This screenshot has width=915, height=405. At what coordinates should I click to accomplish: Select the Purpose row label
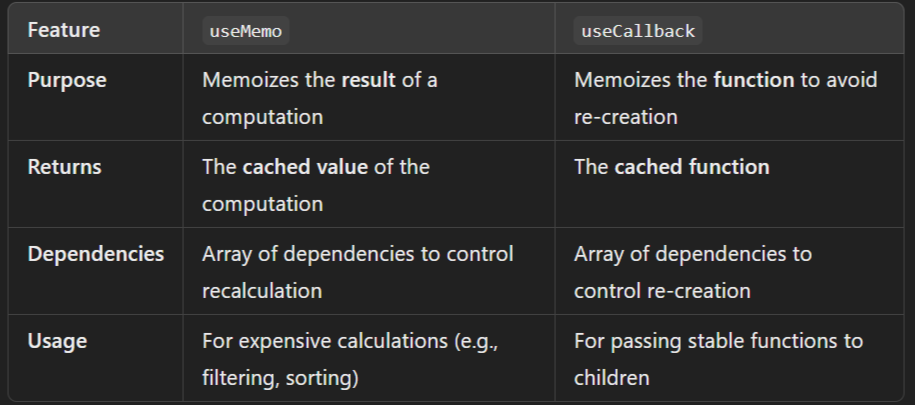point(67,79)
